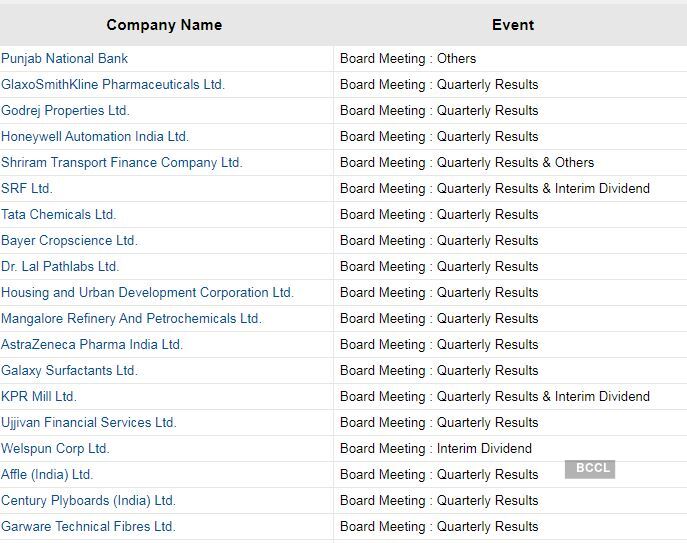Click Mangalore Refinery And Petrochemicals Ltd.
Image resolution: width=687 pixels, height=543 pixels.
coord(131,319)
